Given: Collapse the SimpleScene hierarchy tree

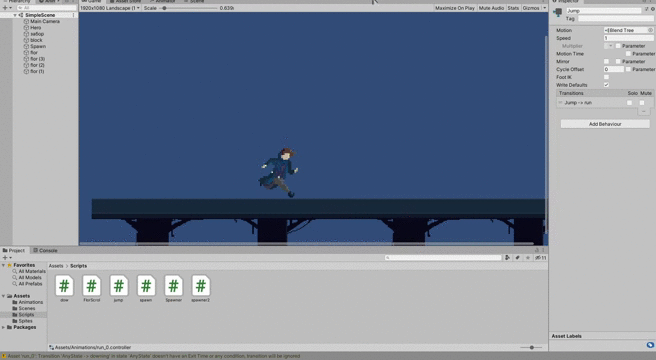Looking at the screenshot, I should pyautogui.click(x=15, y=15).
